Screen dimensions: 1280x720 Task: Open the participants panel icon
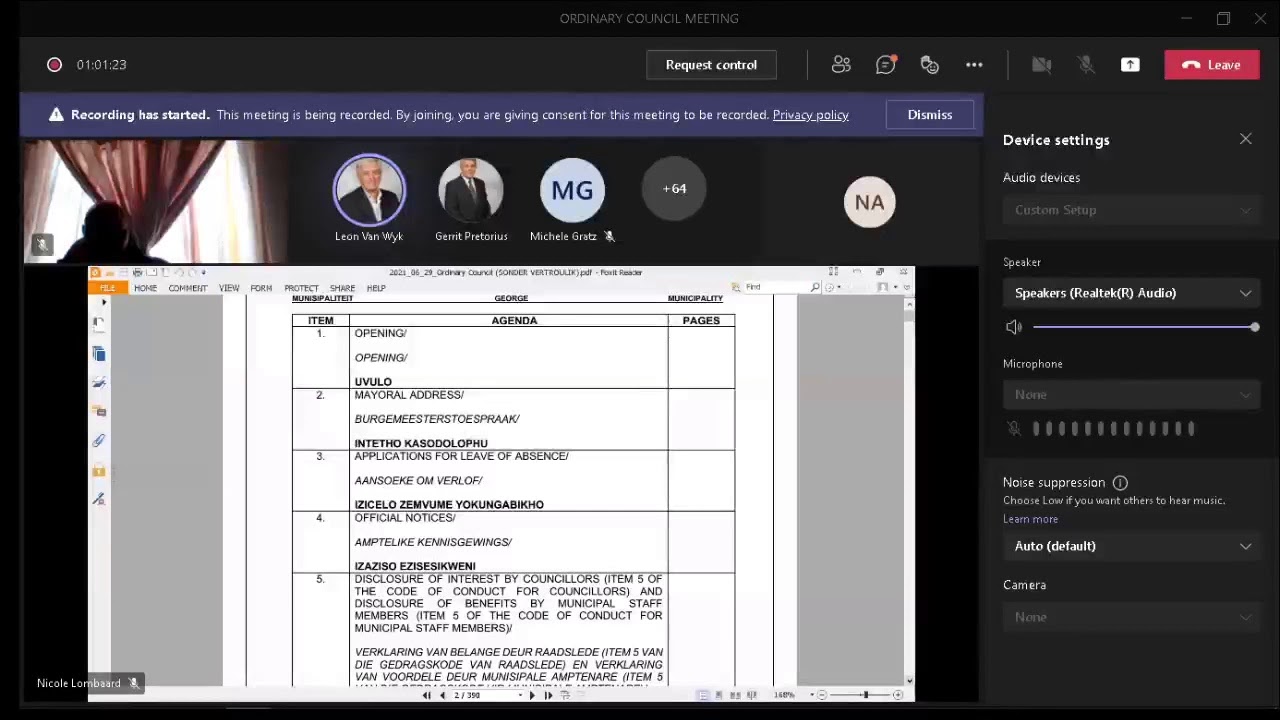click(x=841, y=65)
